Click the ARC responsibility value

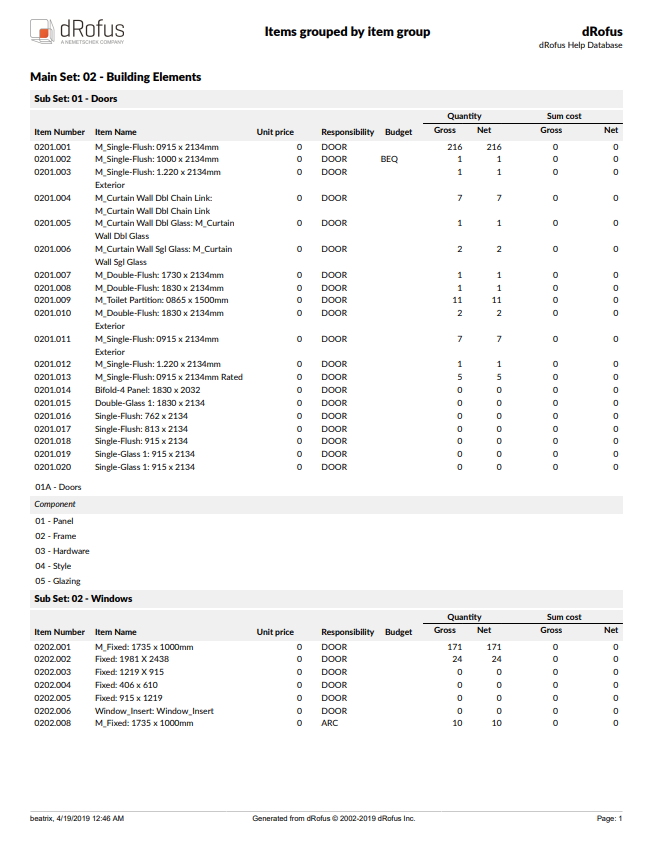(329, 723)
